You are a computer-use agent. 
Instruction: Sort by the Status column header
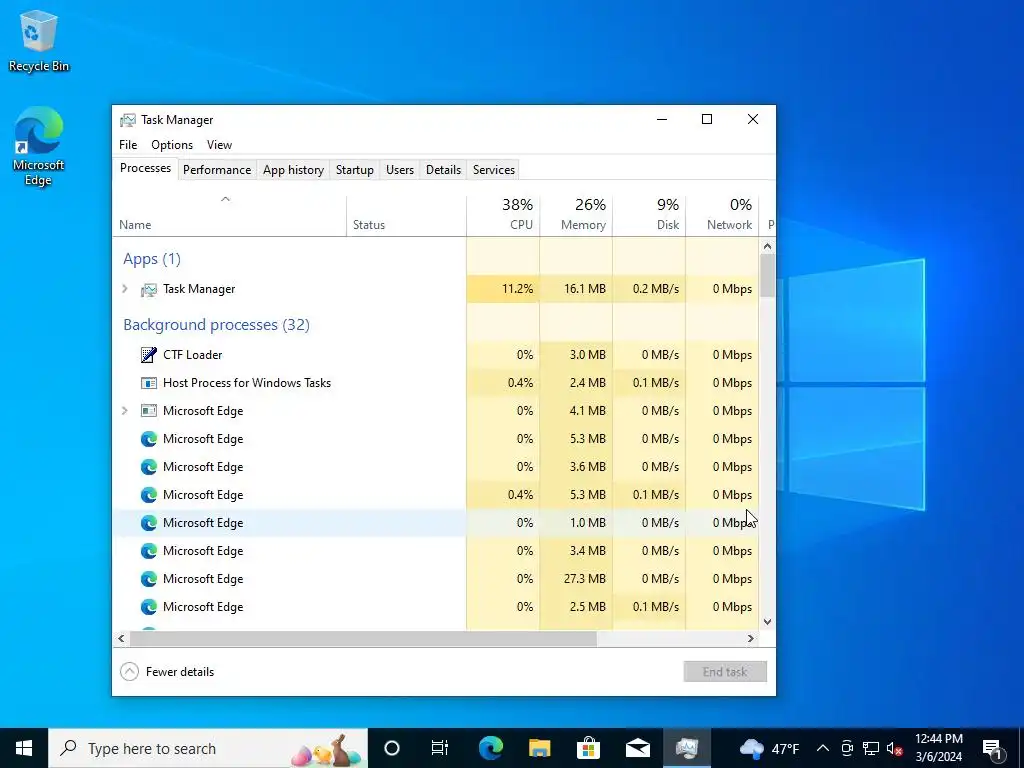(x=406, y=216)
